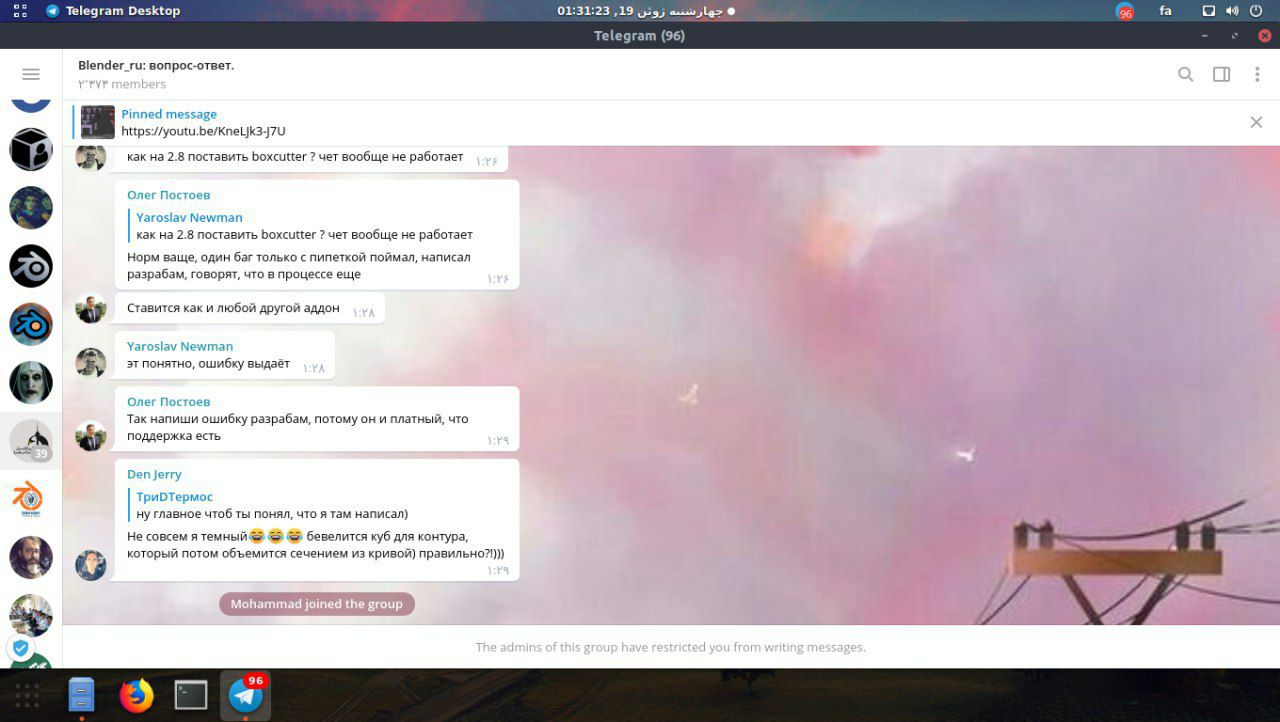Open the Blender_ru group title header

[x=156, y=65]
